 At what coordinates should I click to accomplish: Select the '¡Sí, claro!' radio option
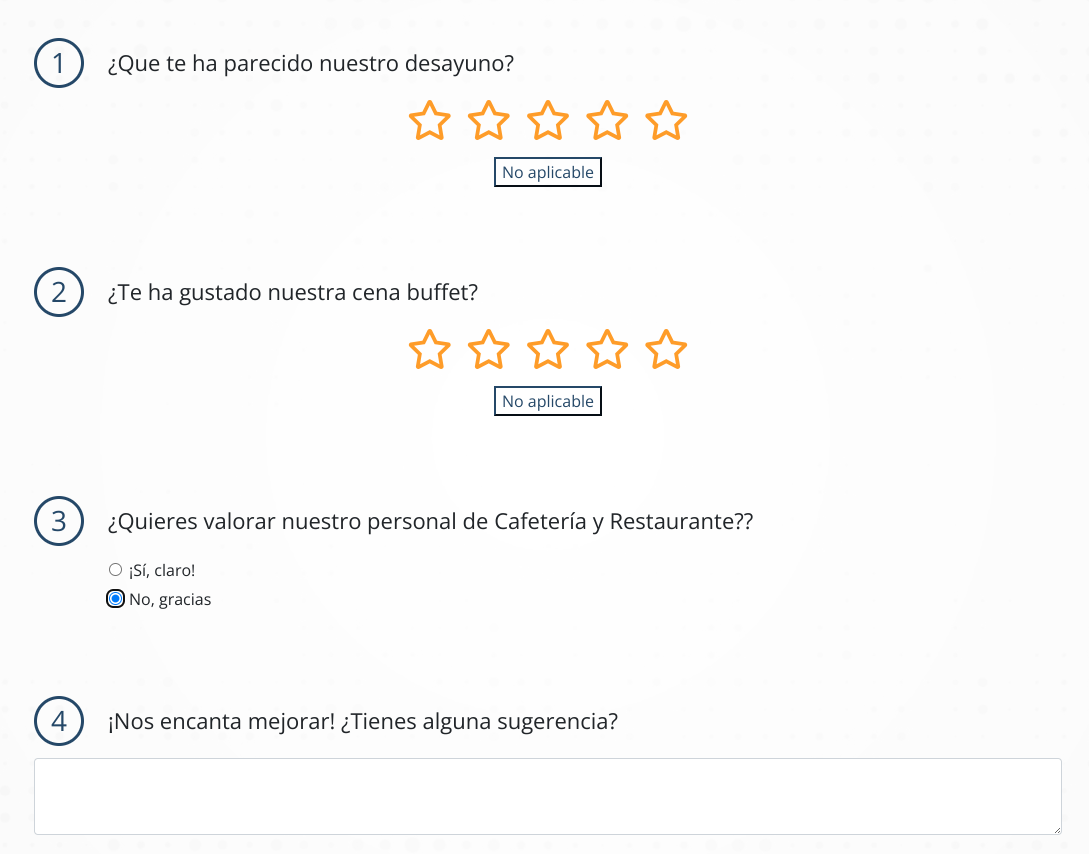(115, 570)
